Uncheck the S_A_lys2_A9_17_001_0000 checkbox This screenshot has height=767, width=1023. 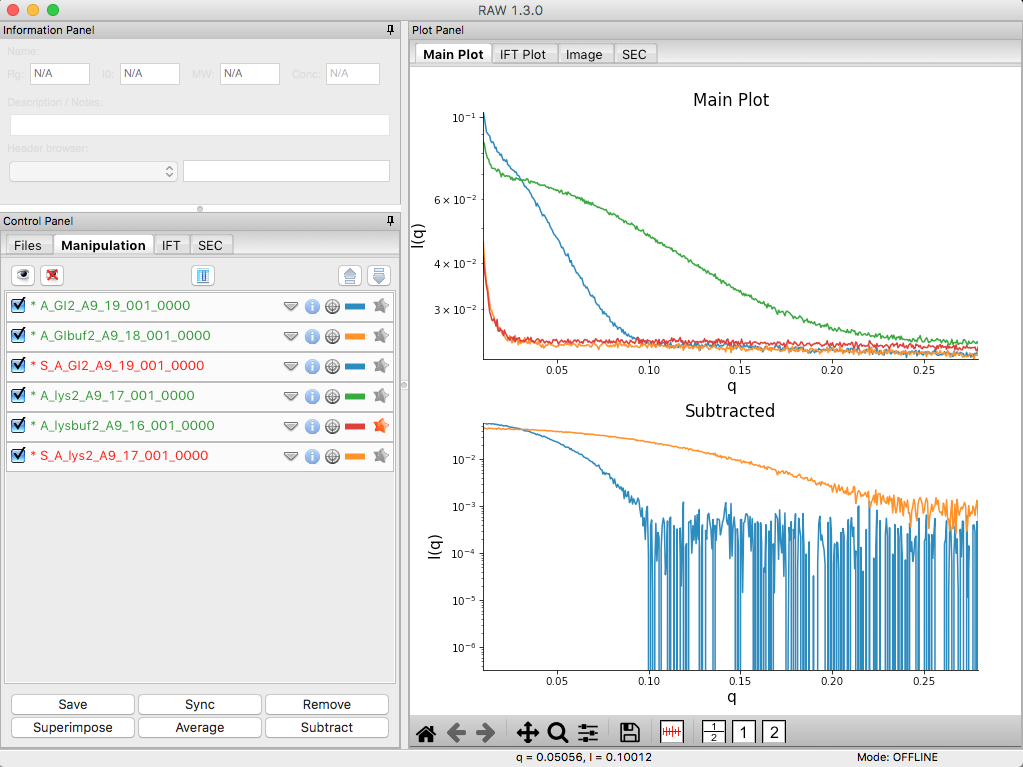pyautogui.click(x=18, y=455)
